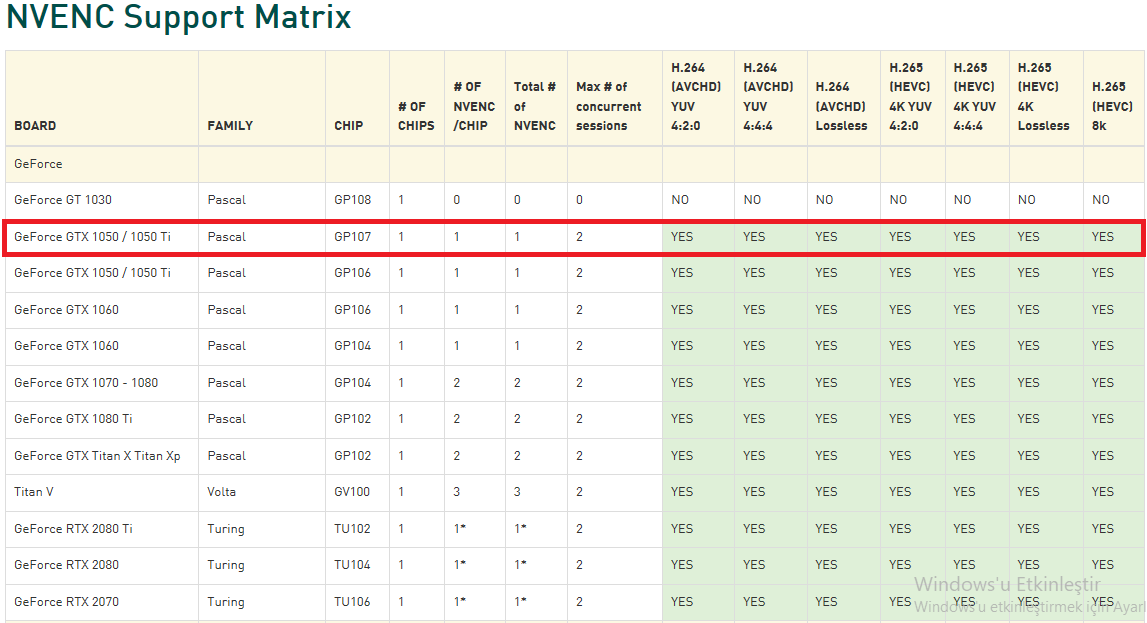Click H.264 (AVCHD) YUV 4:2:0 header
Viewport: 1147px width, 623px height.
pos(696,97)
